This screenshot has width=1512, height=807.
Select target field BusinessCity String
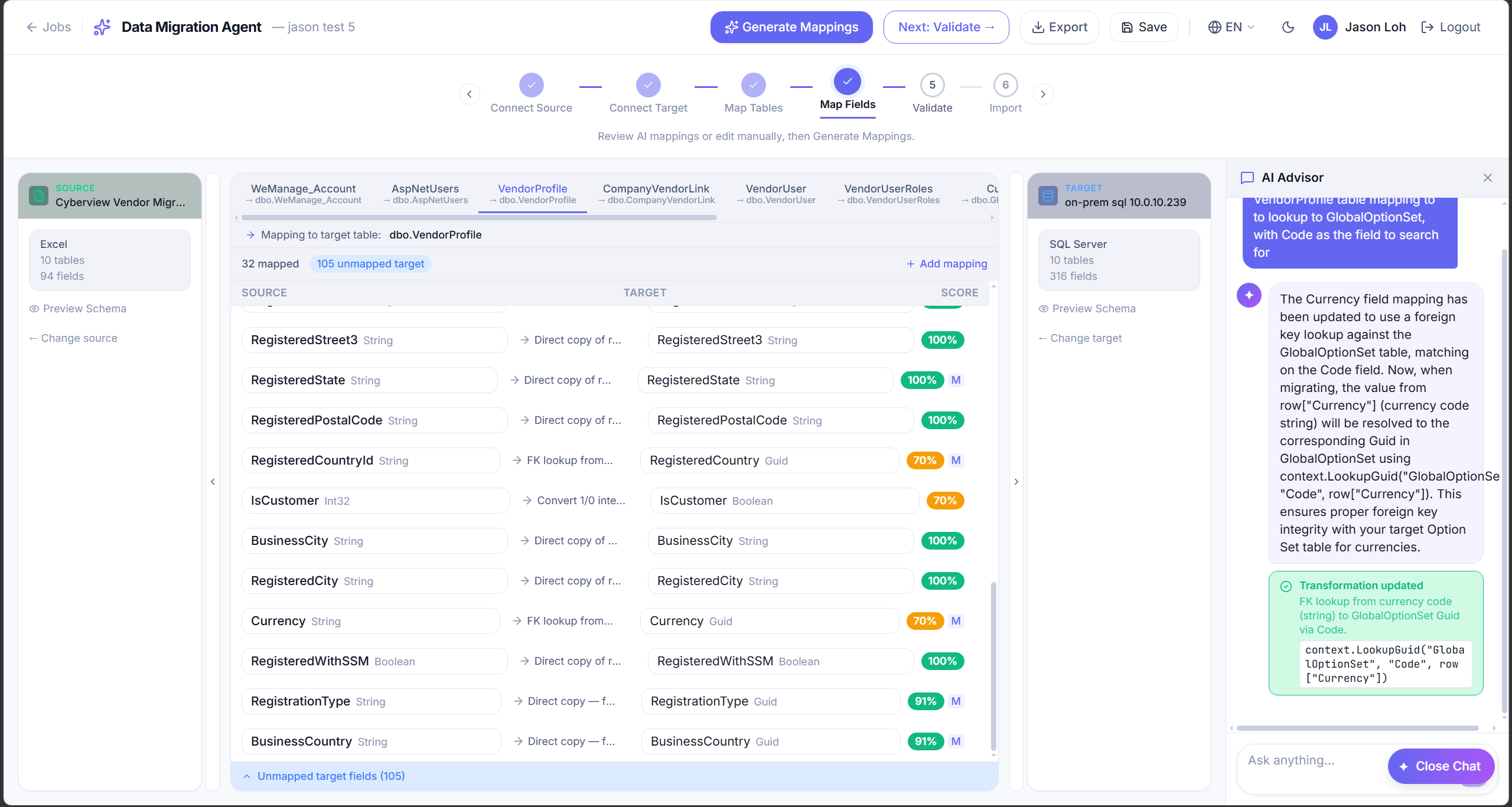click(781, 541)
